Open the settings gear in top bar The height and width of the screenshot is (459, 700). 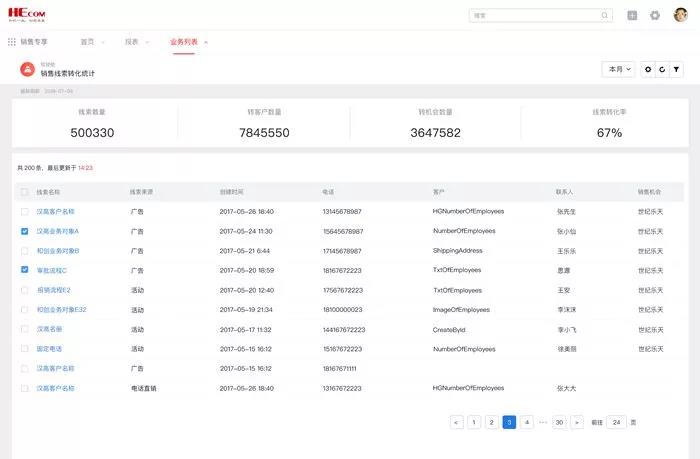[655, 15]
